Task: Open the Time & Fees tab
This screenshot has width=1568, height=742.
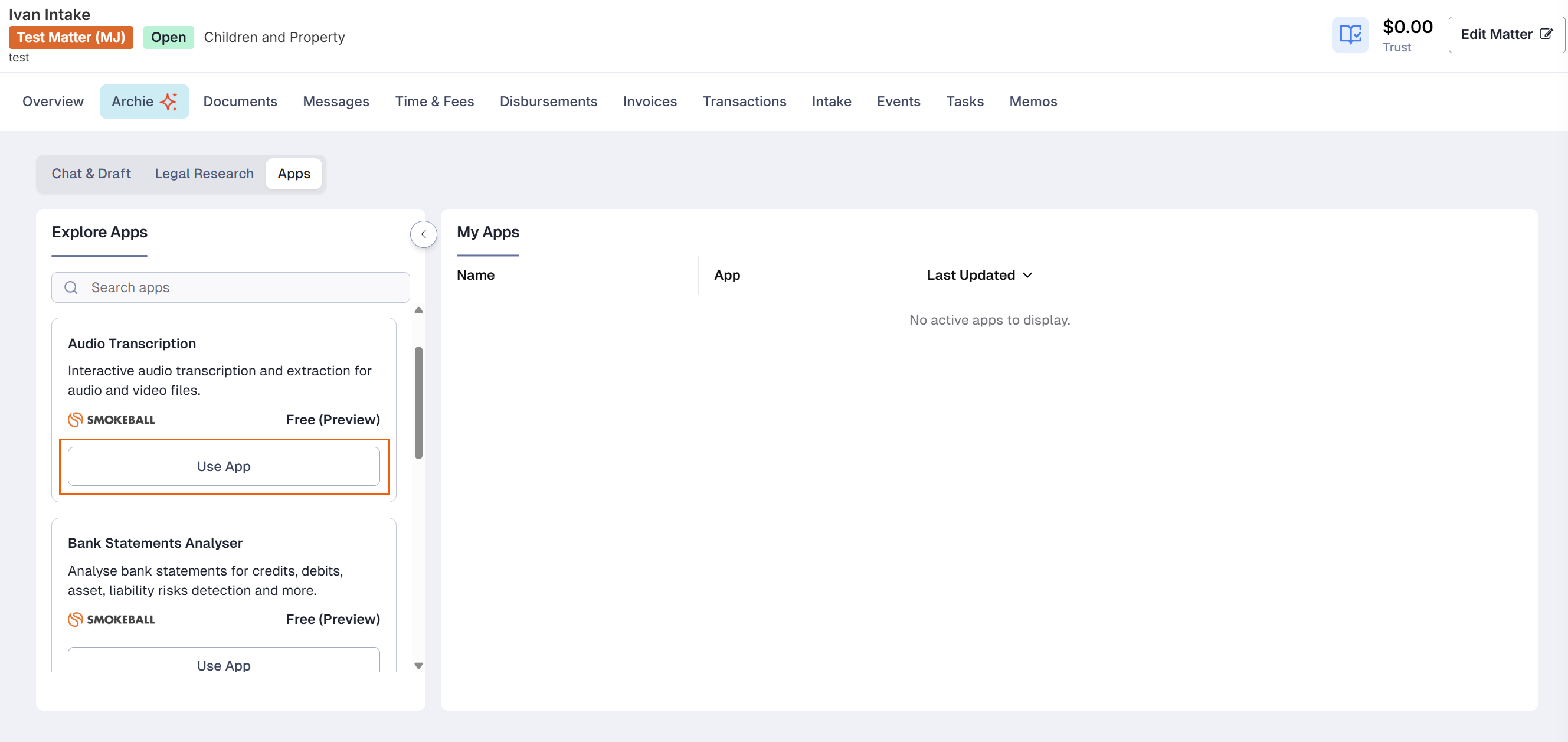Action: point(434,102)
